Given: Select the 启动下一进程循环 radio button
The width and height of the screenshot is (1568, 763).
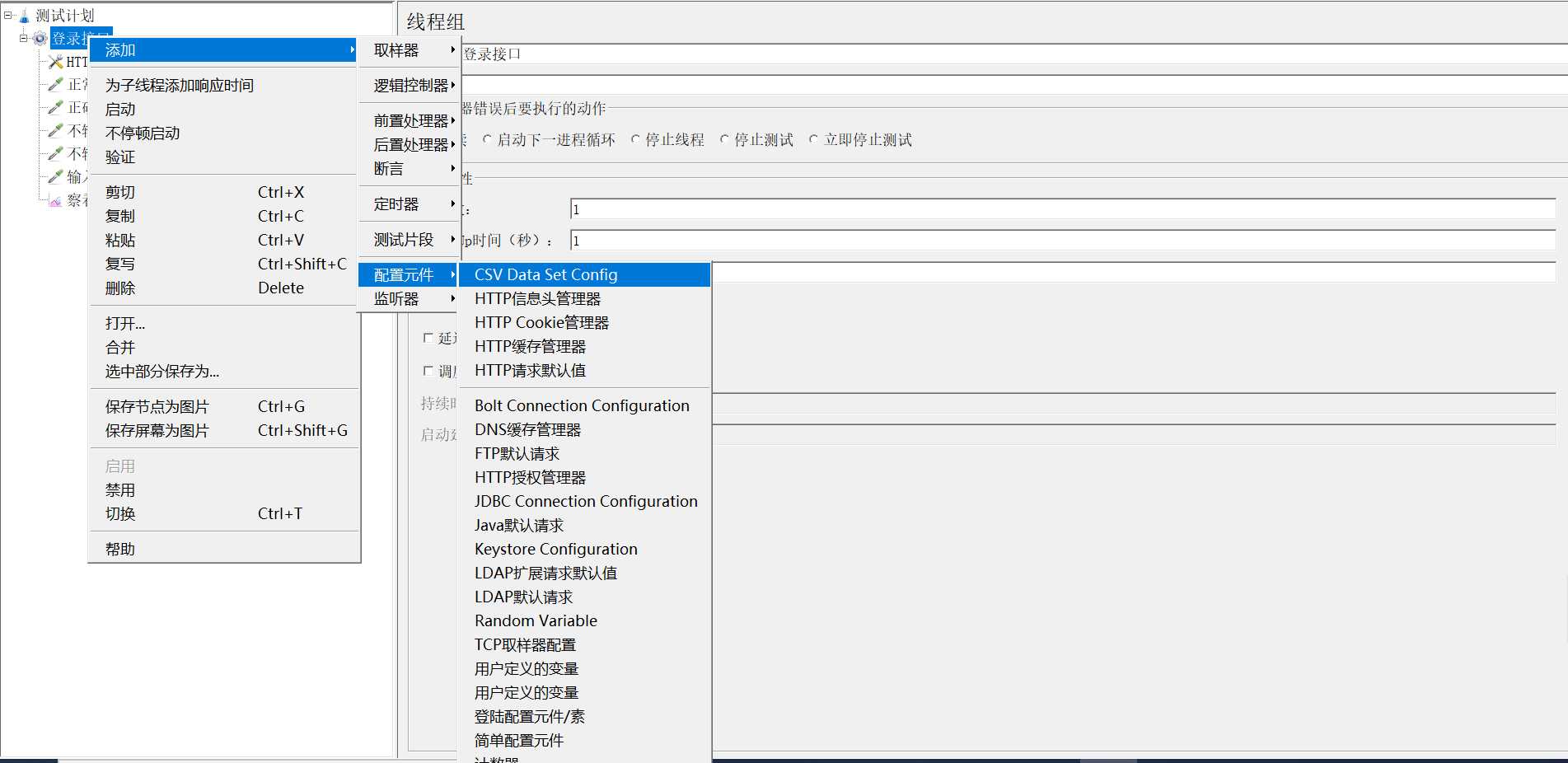Looking at the screenshot, I should point(487,140).
